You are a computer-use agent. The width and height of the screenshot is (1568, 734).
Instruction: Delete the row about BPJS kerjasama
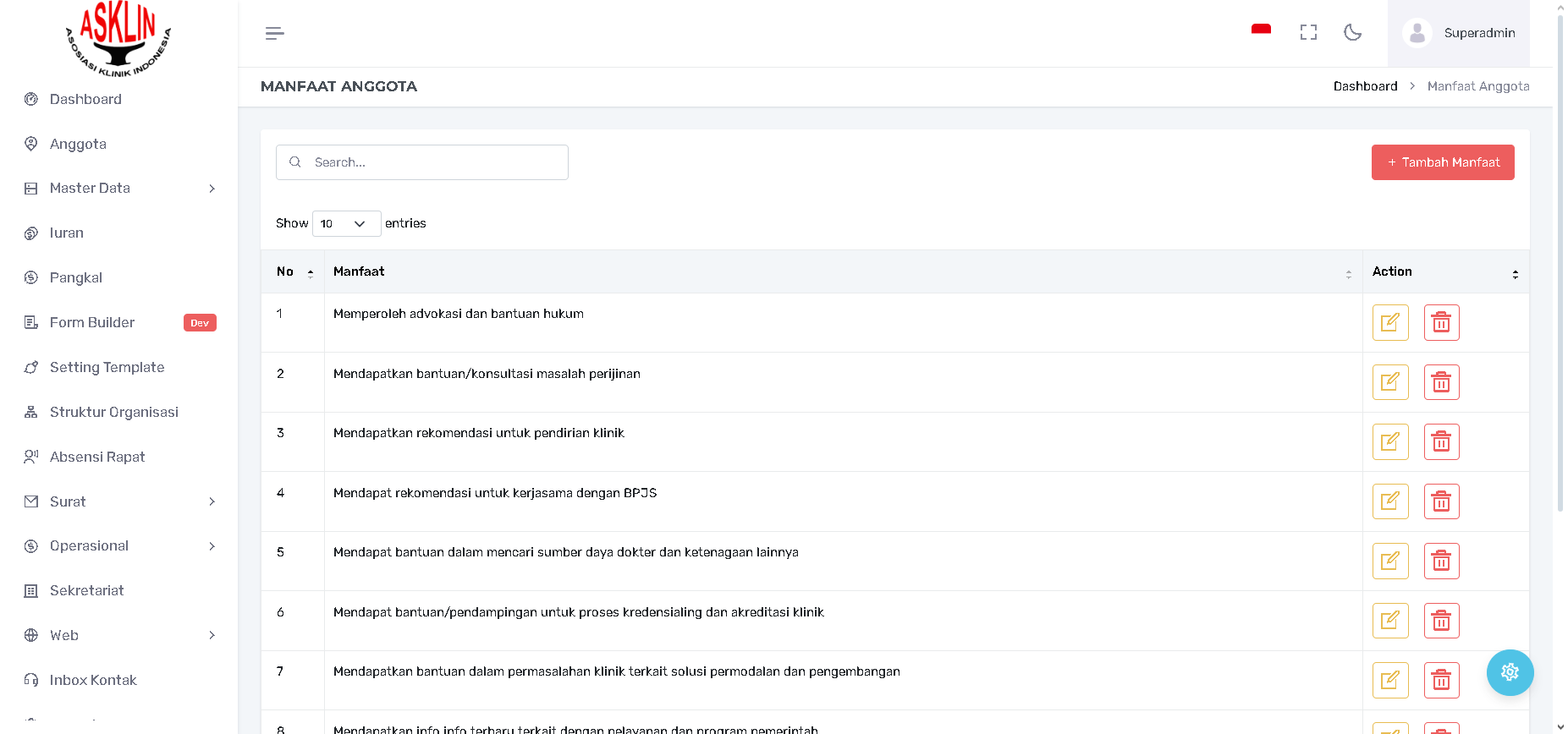point(1441,501)
